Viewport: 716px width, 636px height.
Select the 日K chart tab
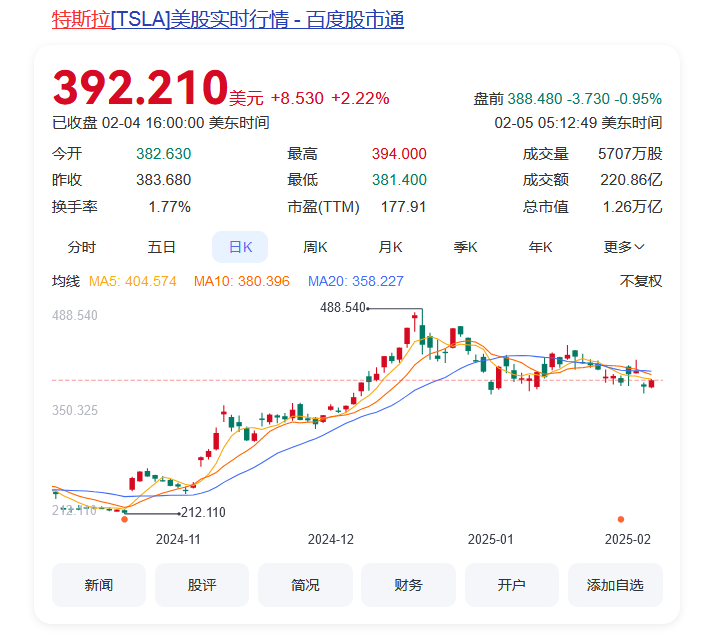coord(240,247)
